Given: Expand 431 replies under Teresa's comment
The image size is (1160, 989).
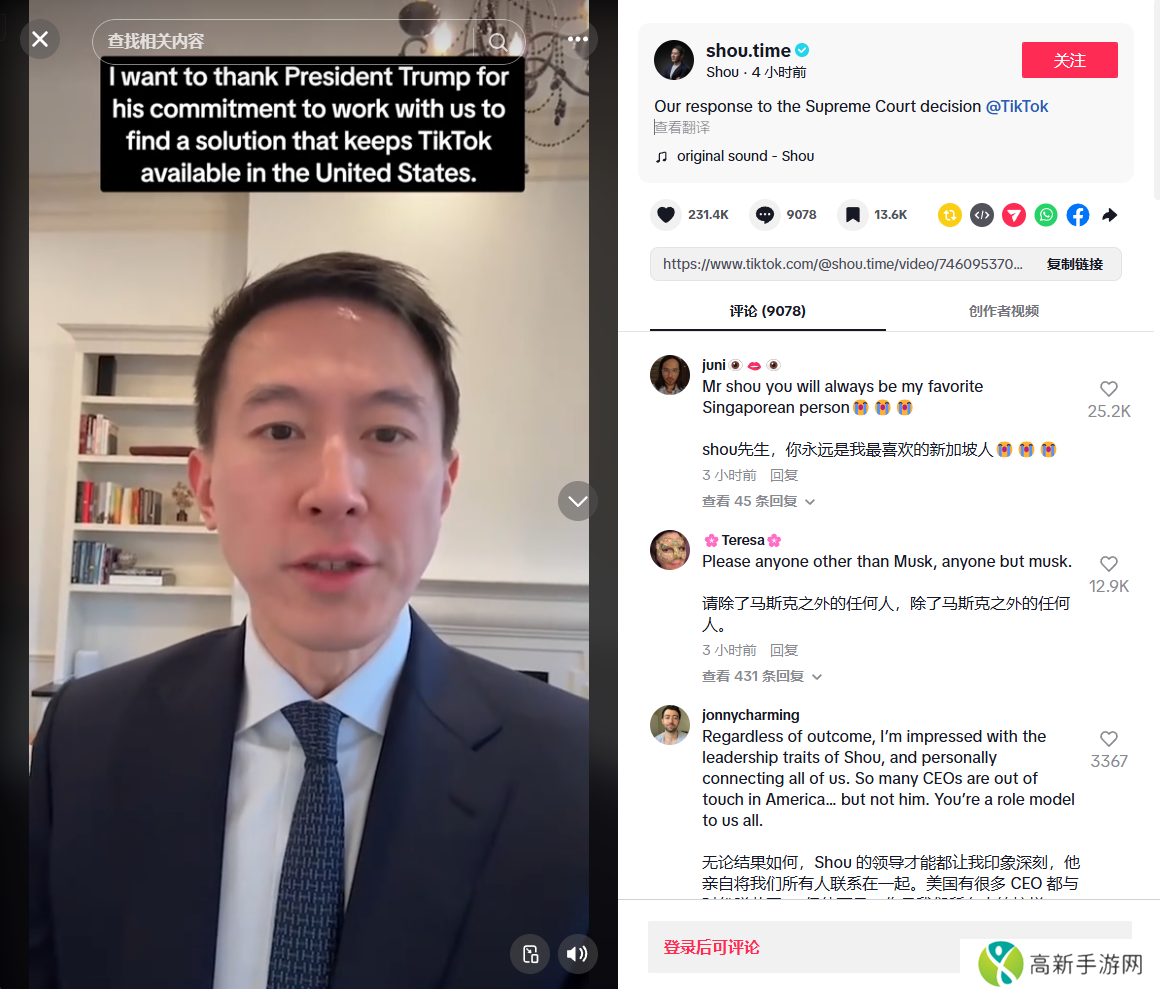Looking at the screenshot, I should [762, 676].
